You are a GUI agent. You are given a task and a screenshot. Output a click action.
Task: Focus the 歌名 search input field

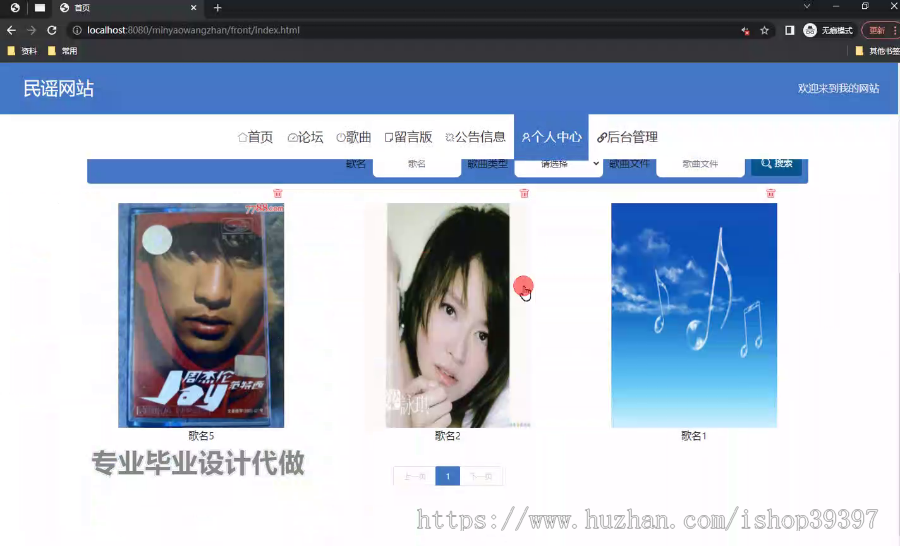(x=417, y=164)
